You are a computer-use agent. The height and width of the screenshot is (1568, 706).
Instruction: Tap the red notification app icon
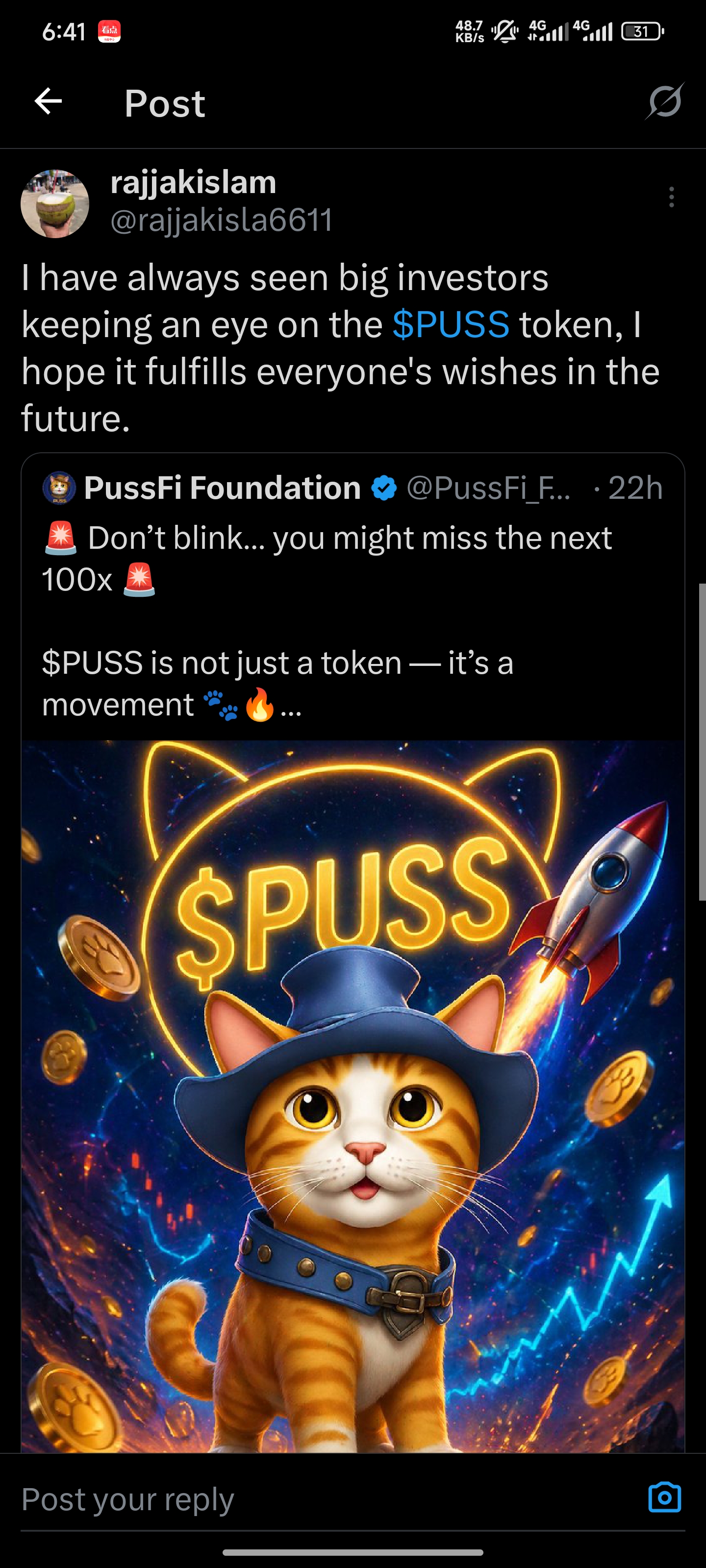point(109,31)
